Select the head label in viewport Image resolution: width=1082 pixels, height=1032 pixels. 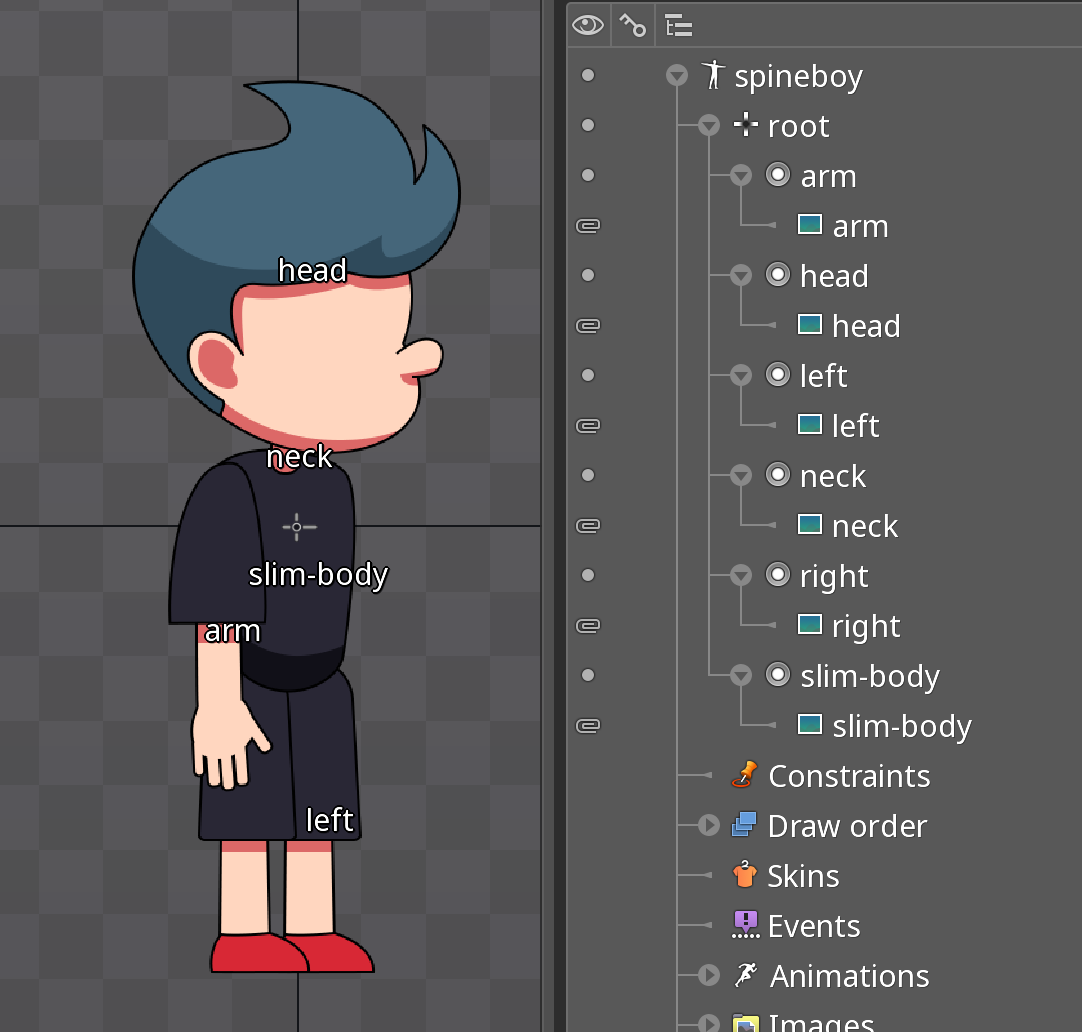(x=312, y=270)
